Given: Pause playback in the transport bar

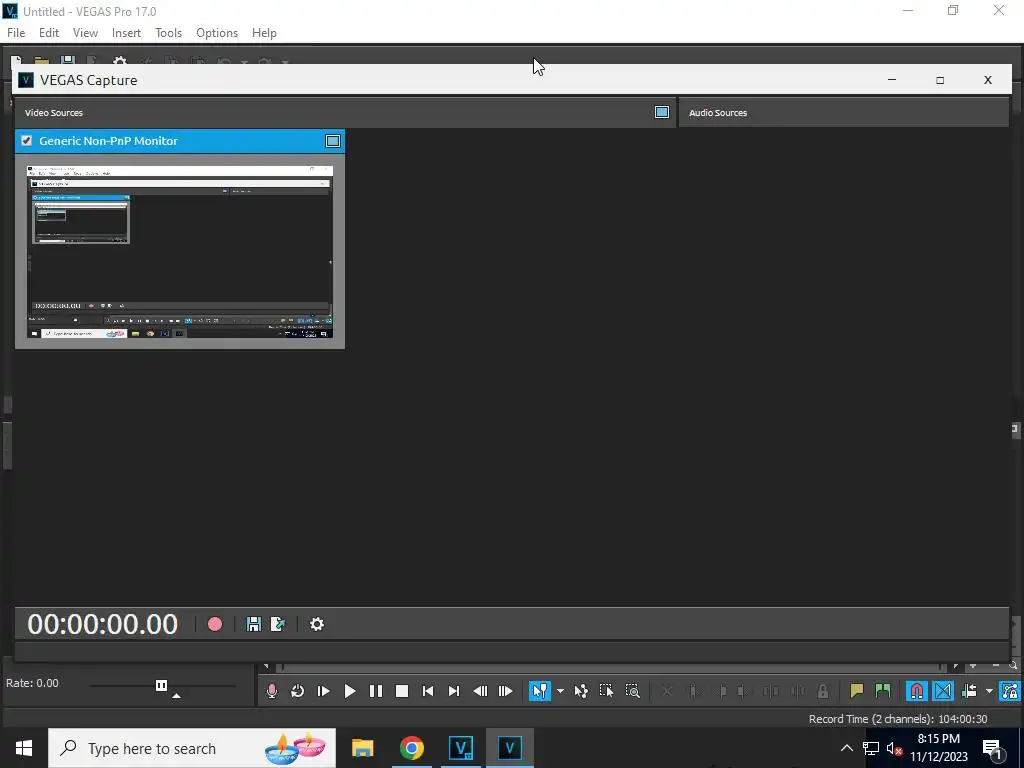Looking at the screenshot, I should (376, 691).
